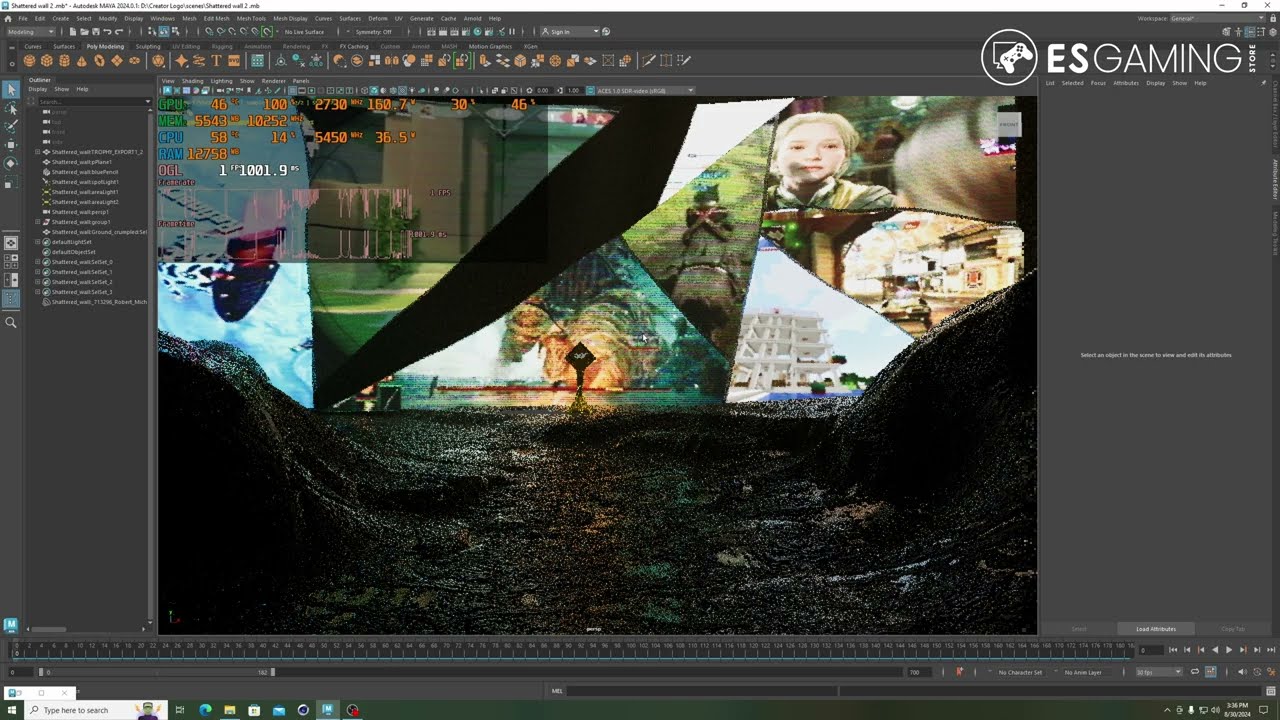Click the Home icon in menu bar
The width and height of the screenshot is (1280, 720).
(10, 18)
